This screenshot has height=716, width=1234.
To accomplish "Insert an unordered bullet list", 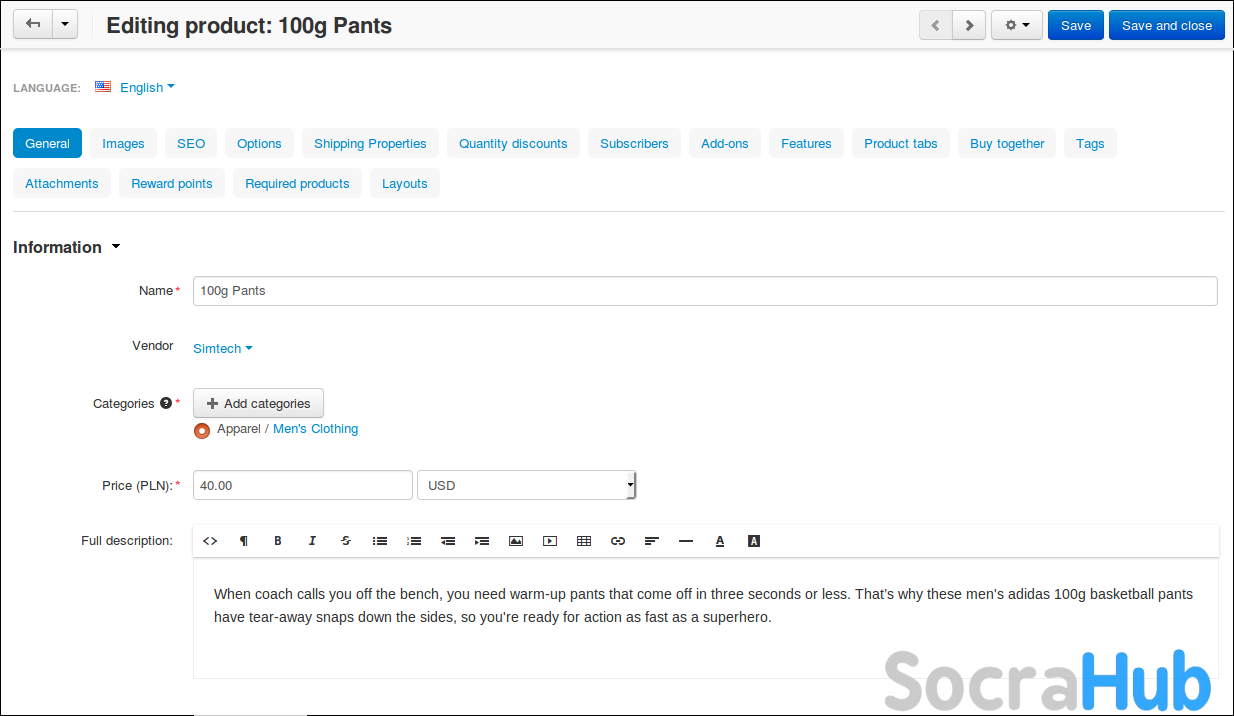I will click(380, 541).
